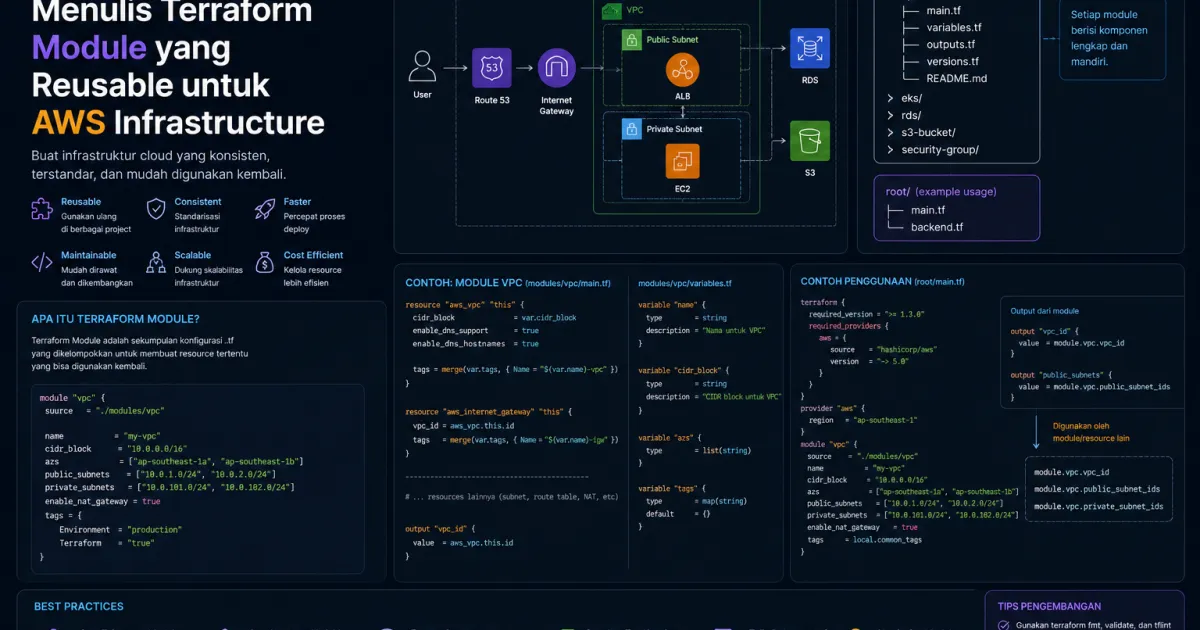Click the Consistent shield icon
Image resolution: width=1200 pixels, height=630 pixels.
[156, 209]
